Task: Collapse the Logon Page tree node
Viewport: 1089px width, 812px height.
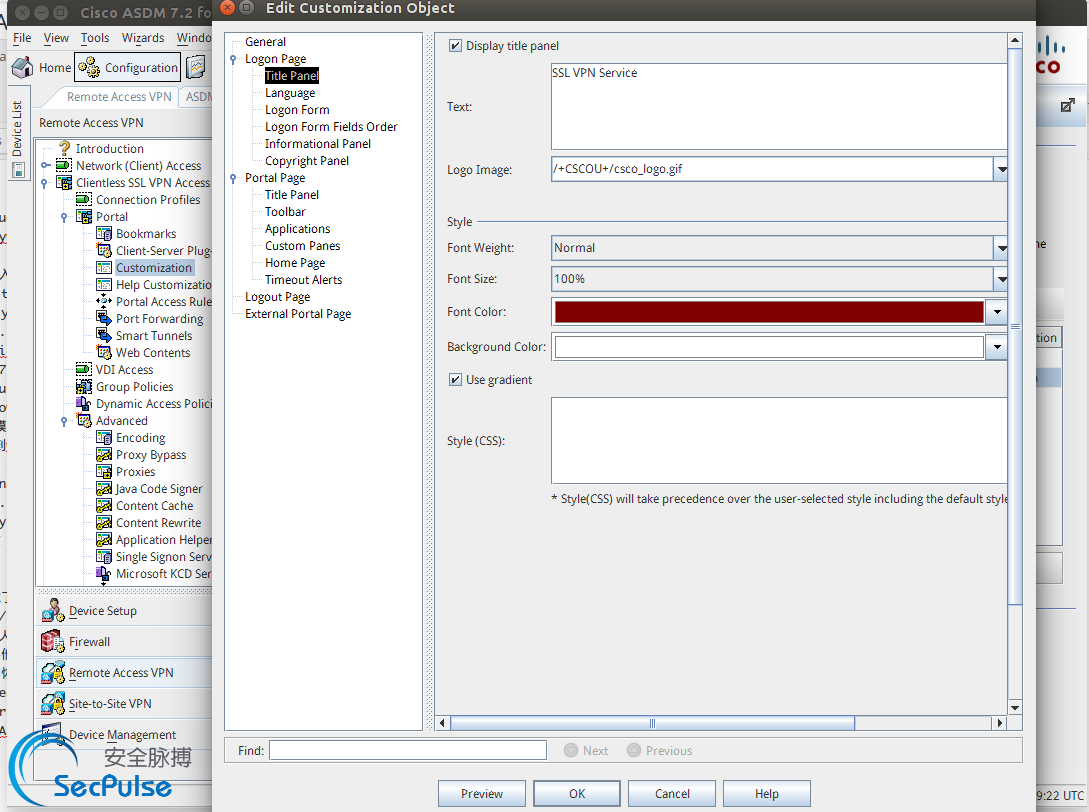Action: (x=233, y=60)
